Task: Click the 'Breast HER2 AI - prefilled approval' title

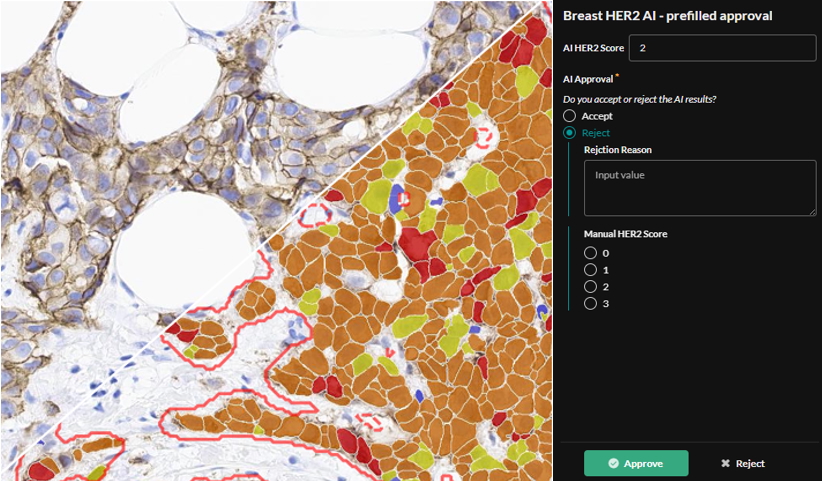Action: click(x=667, y=16)
